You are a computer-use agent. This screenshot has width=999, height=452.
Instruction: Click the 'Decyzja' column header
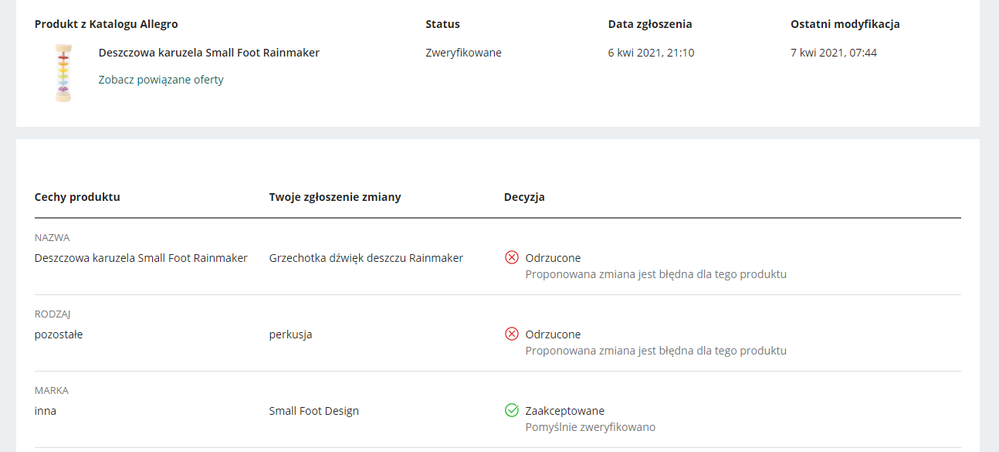click(x=524, y=197)
